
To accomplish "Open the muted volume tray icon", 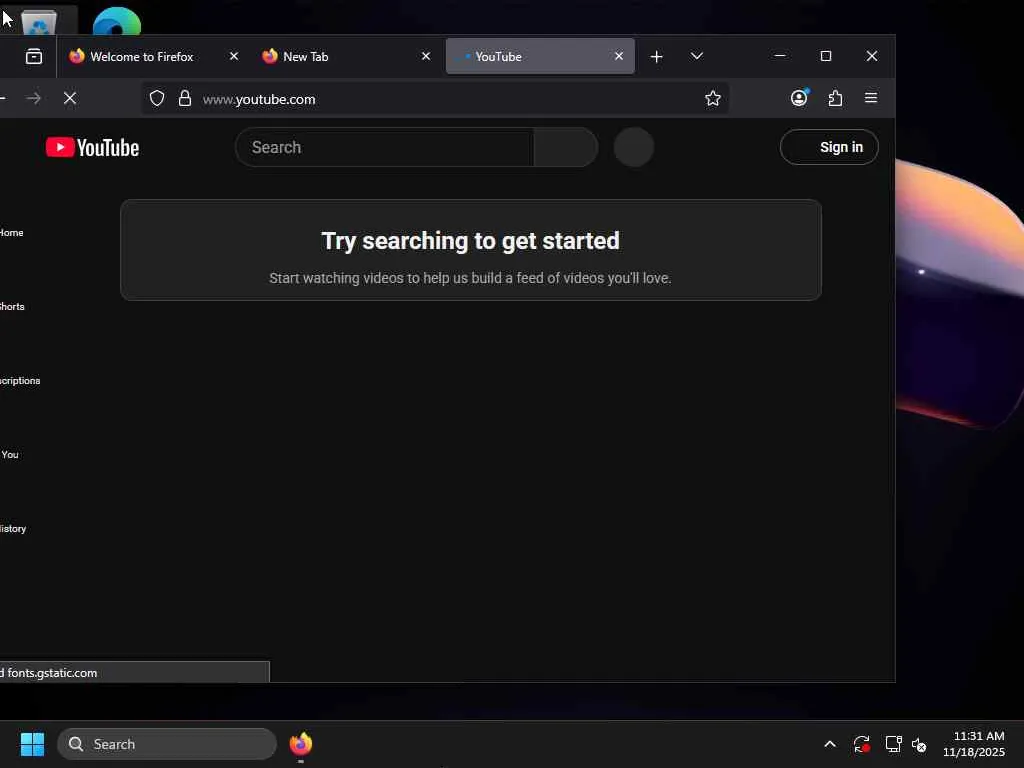I will 919,744.
